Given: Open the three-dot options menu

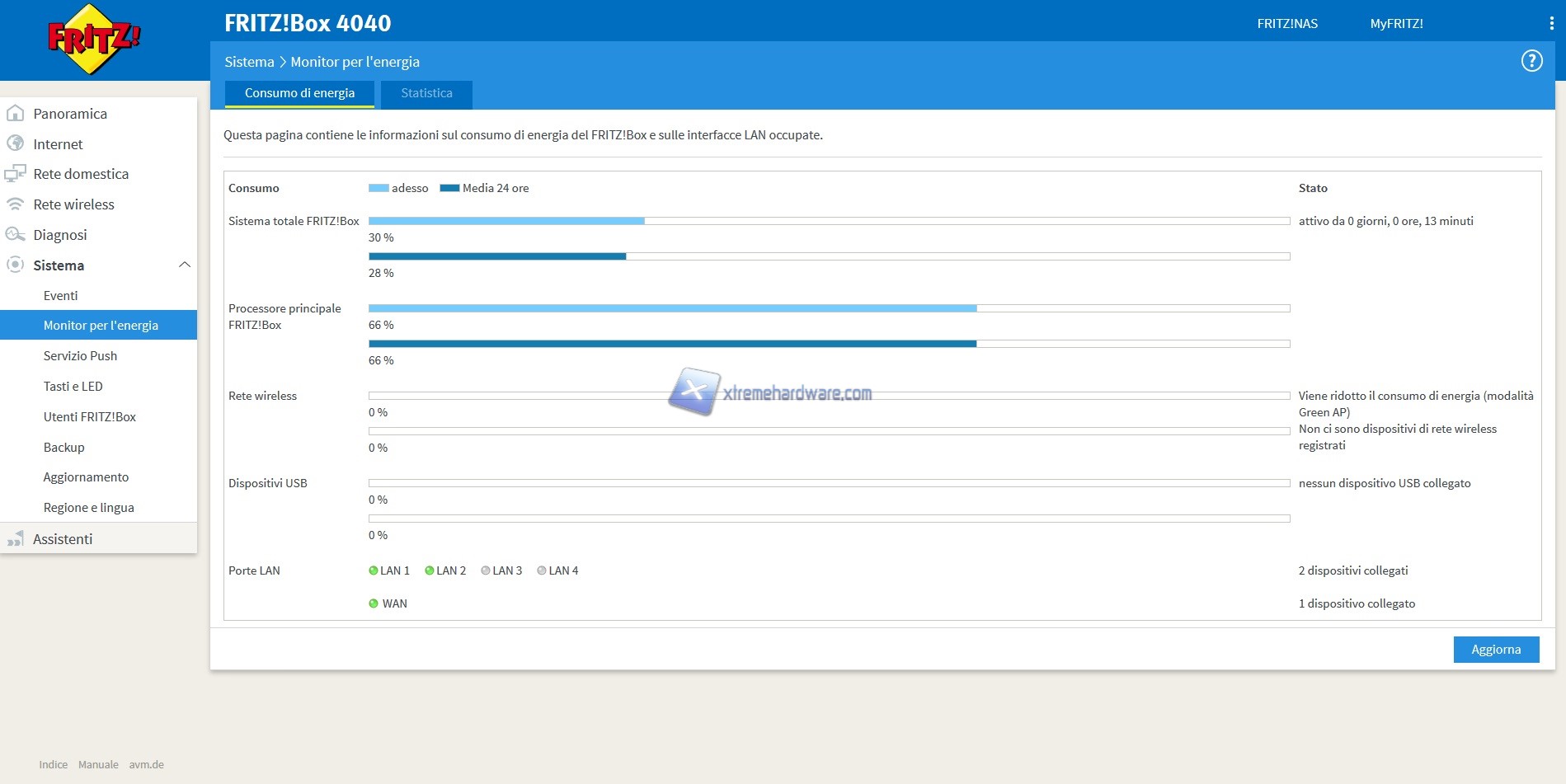Looking at the screenshot, I should point(1551,23).
